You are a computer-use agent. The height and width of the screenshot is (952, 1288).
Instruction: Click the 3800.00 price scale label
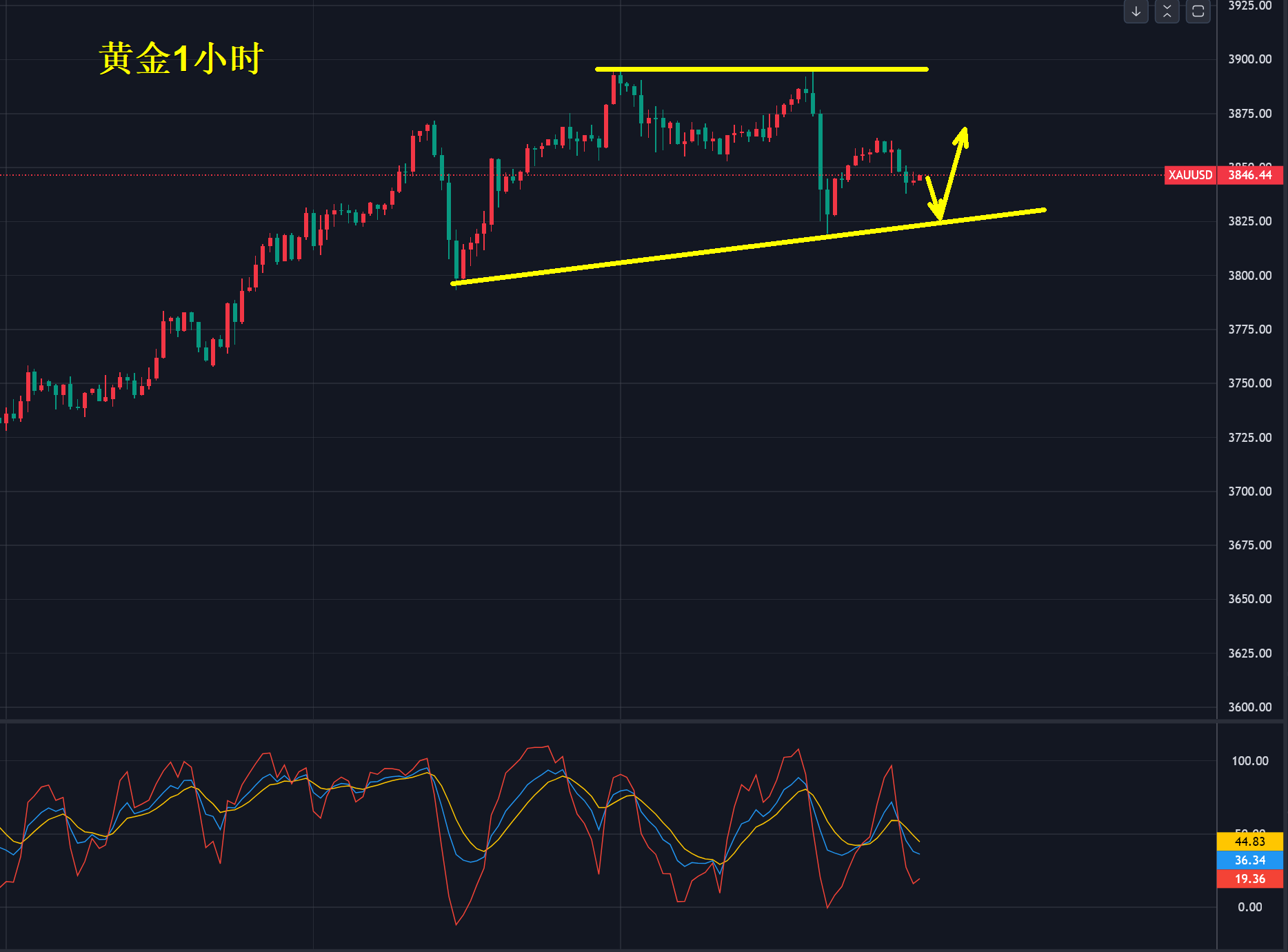1249,276
